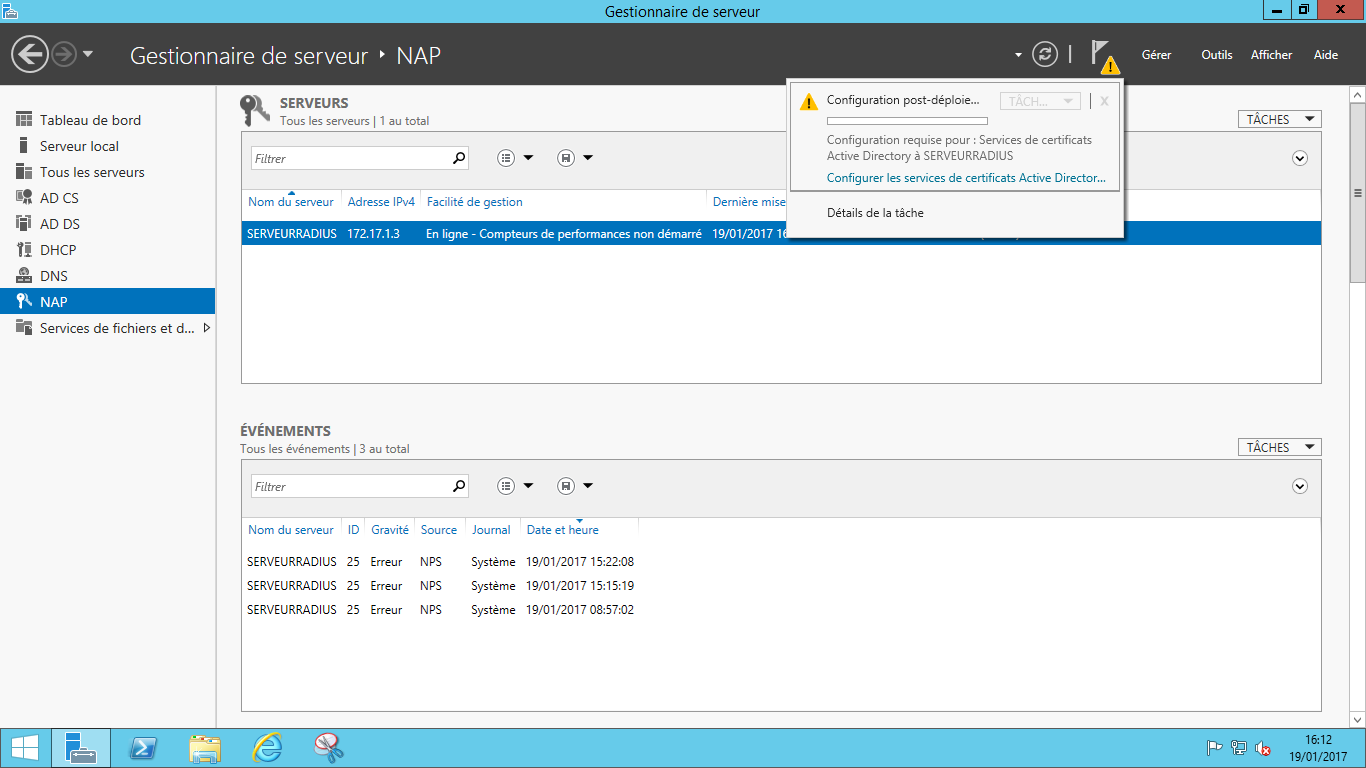The width and height of the screenshot is (1366, 768).
Task: Expand Services de fichiers sidebar arrow
Action: (x=207, y=328)
